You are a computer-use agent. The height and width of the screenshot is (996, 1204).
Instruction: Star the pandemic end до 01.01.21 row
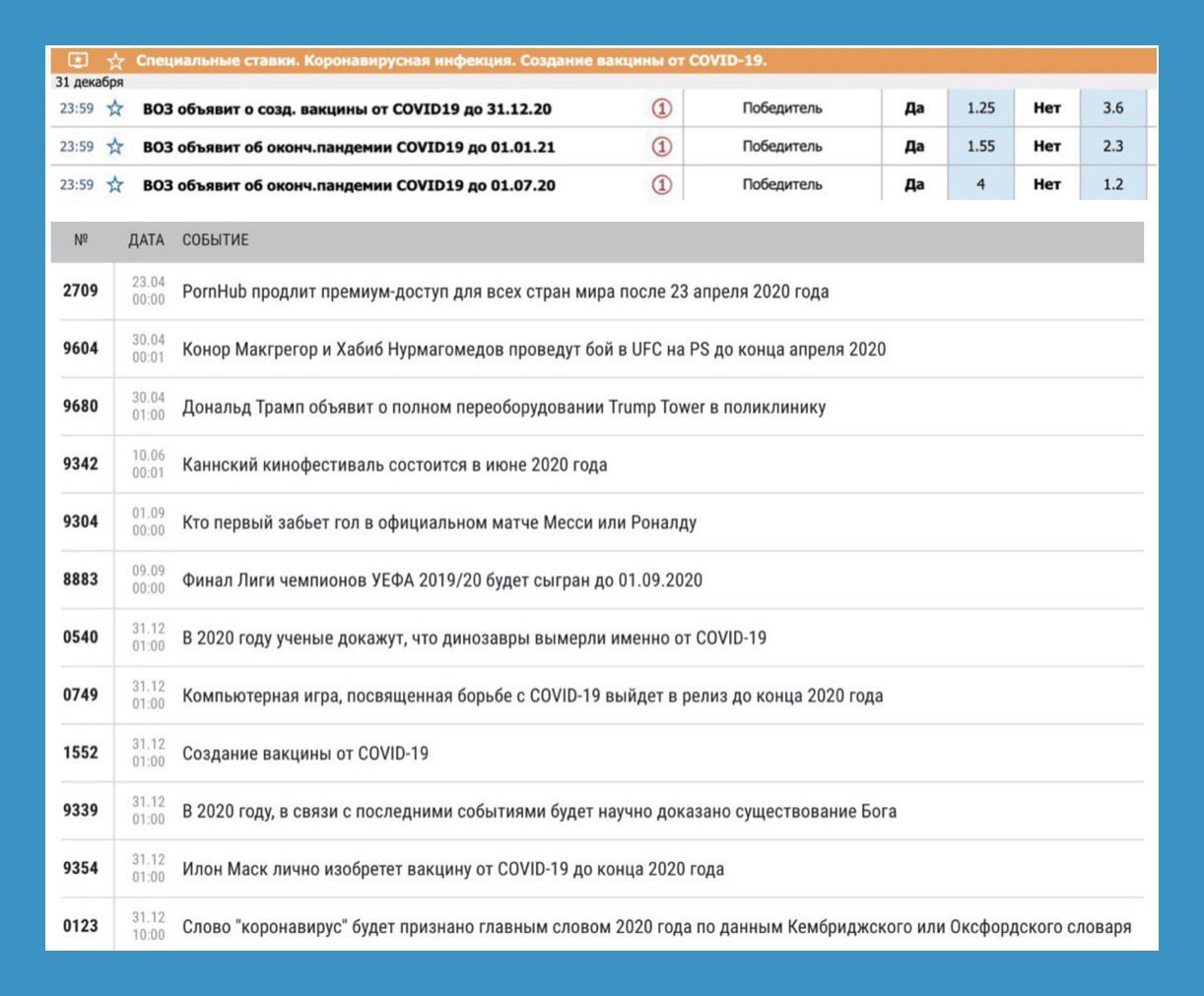point(115,147)
